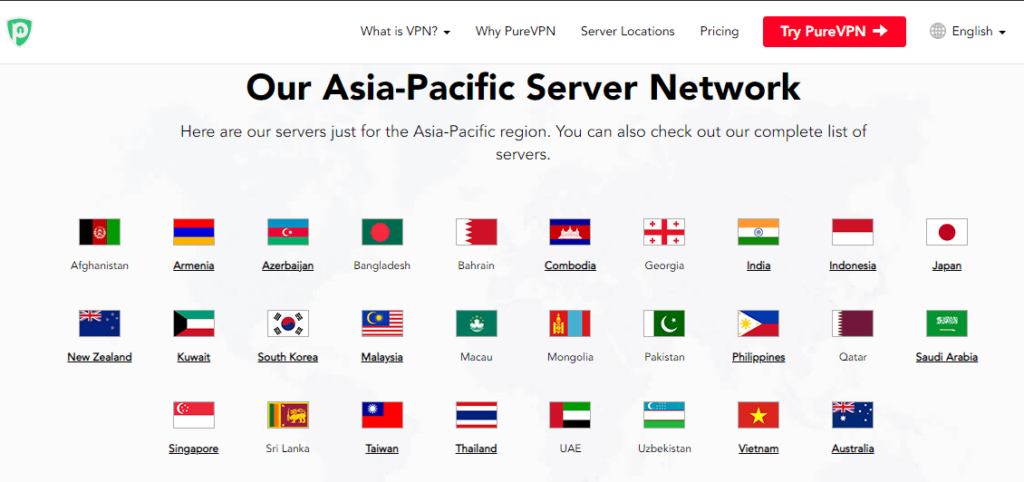Click the Thailand text link

(476, 449)
